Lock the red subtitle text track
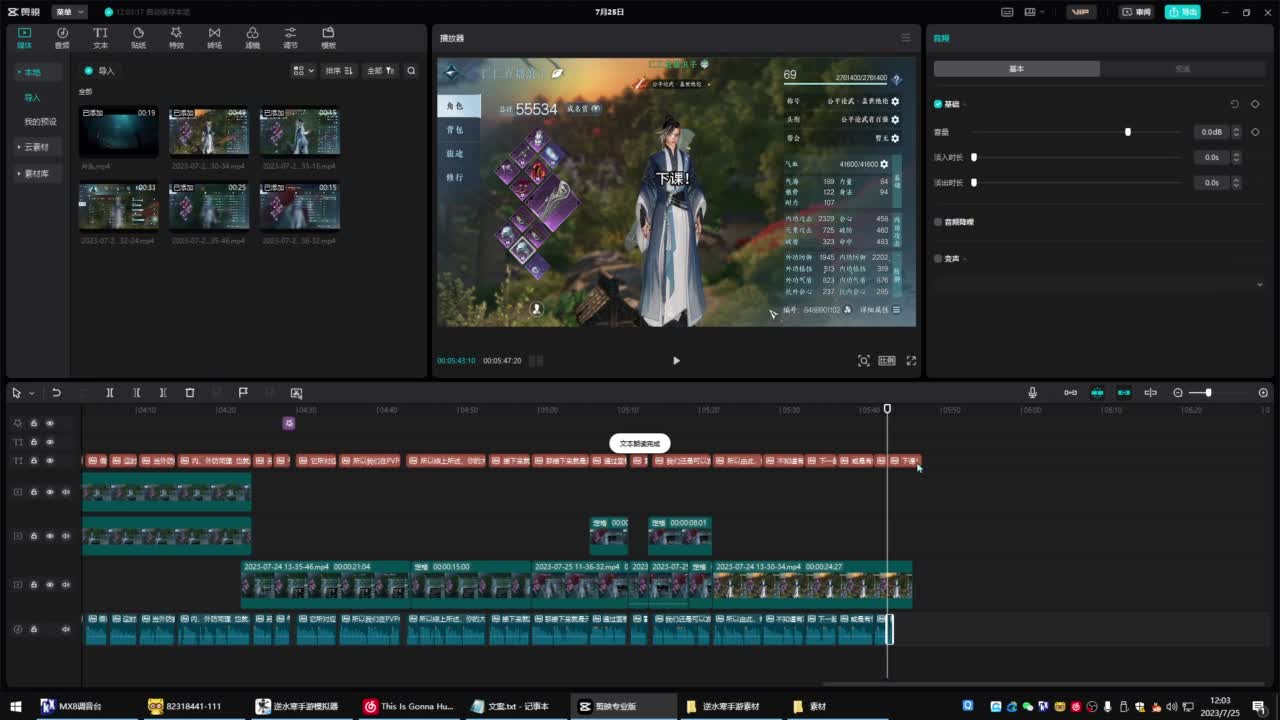 [x=33, y=461]
